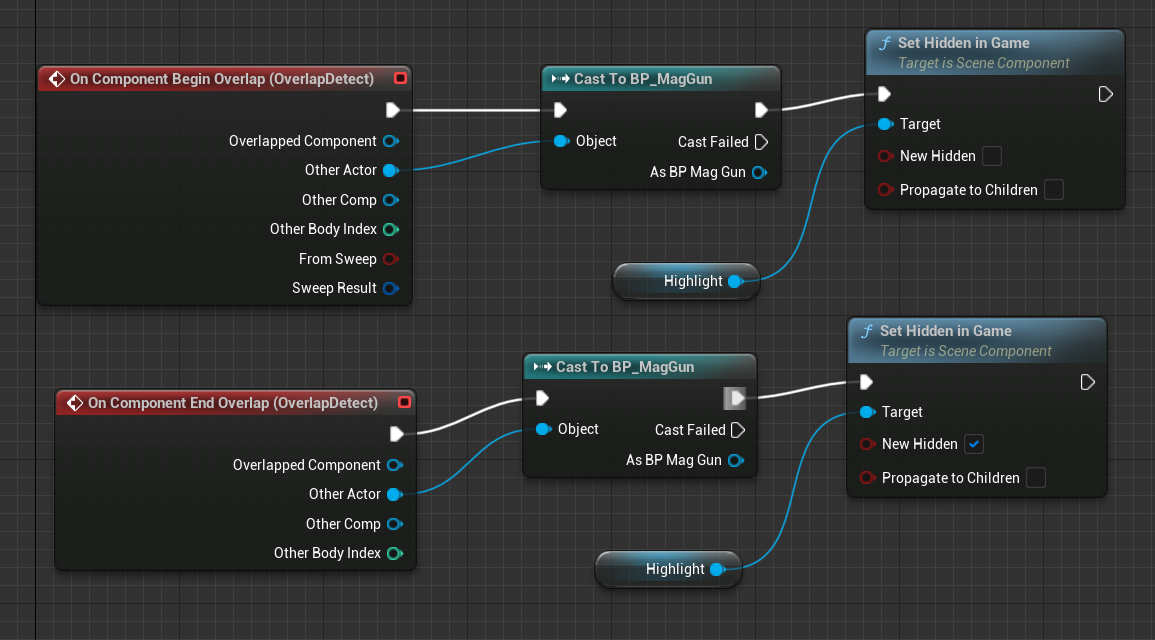Click Other Comp pin on Begin Overlap
This screenshot has height=640, width=1155.
point(391,200)
